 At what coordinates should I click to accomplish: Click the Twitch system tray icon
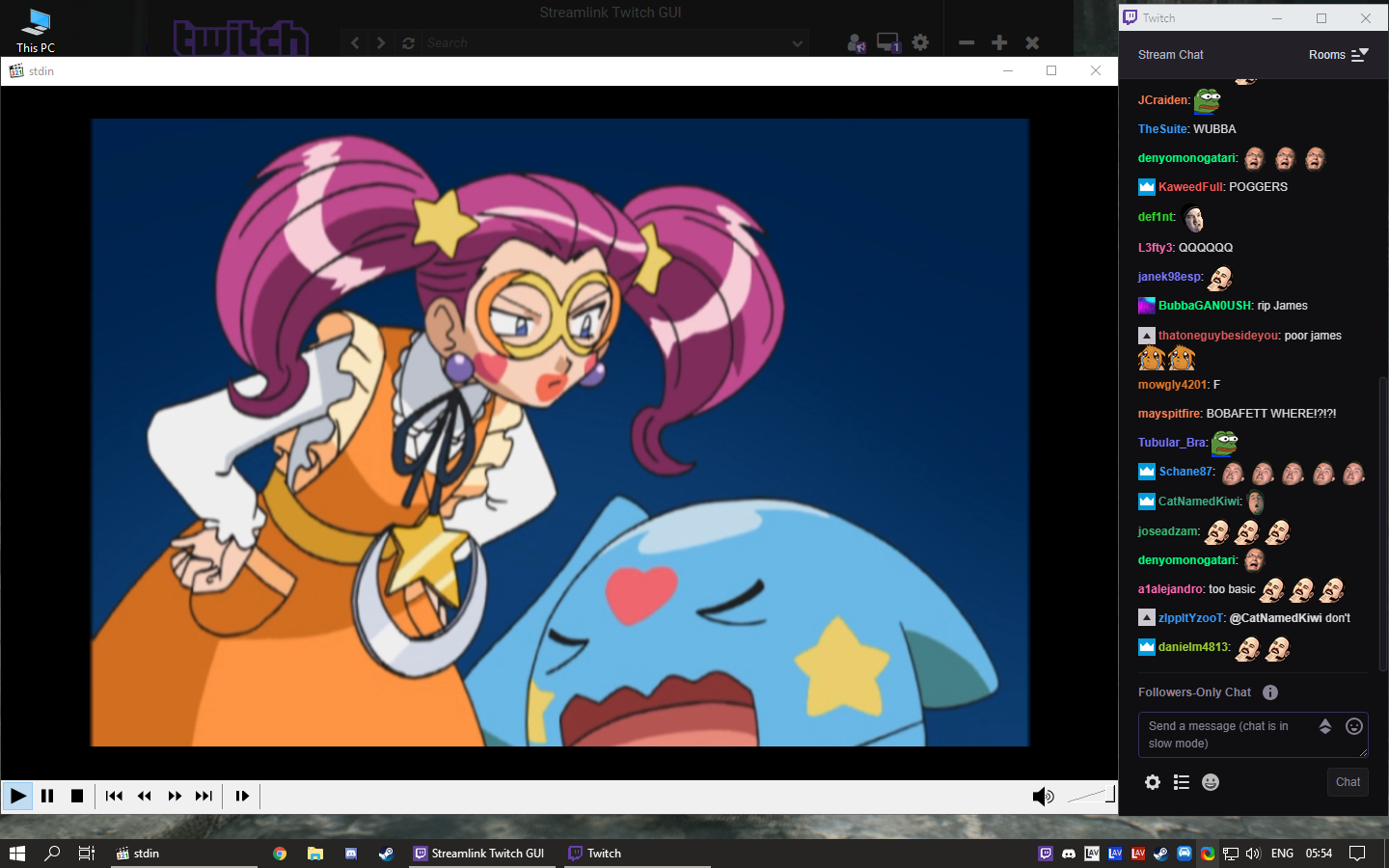point(1046,854)
